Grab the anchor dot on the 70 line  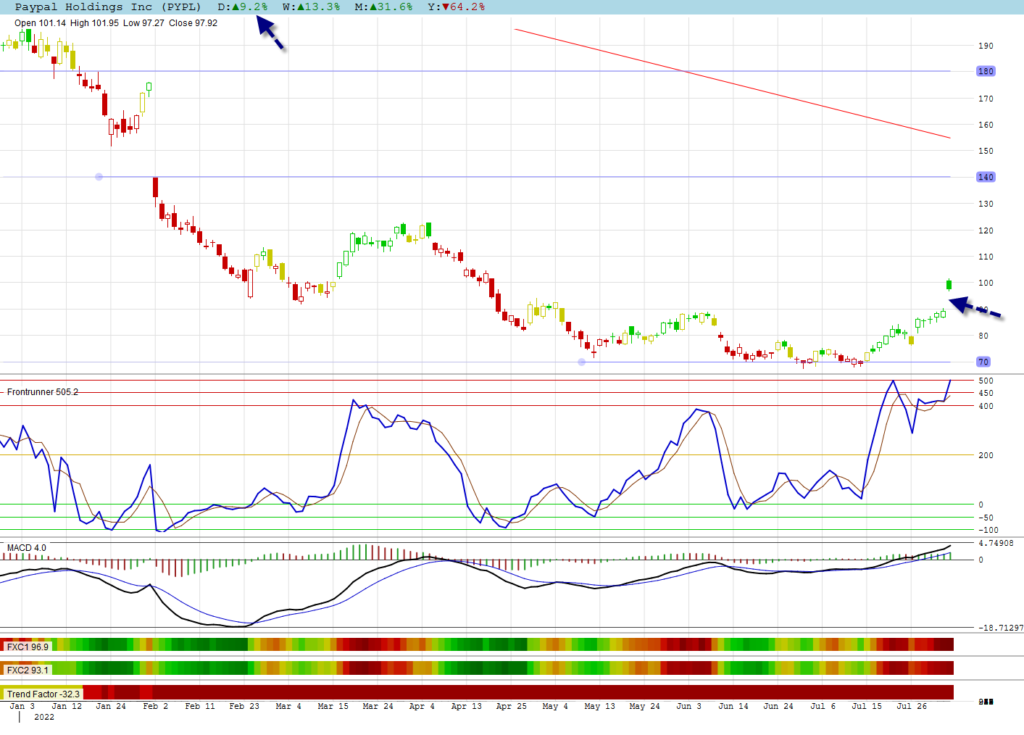pyautogui.click(x=582, y=362)
